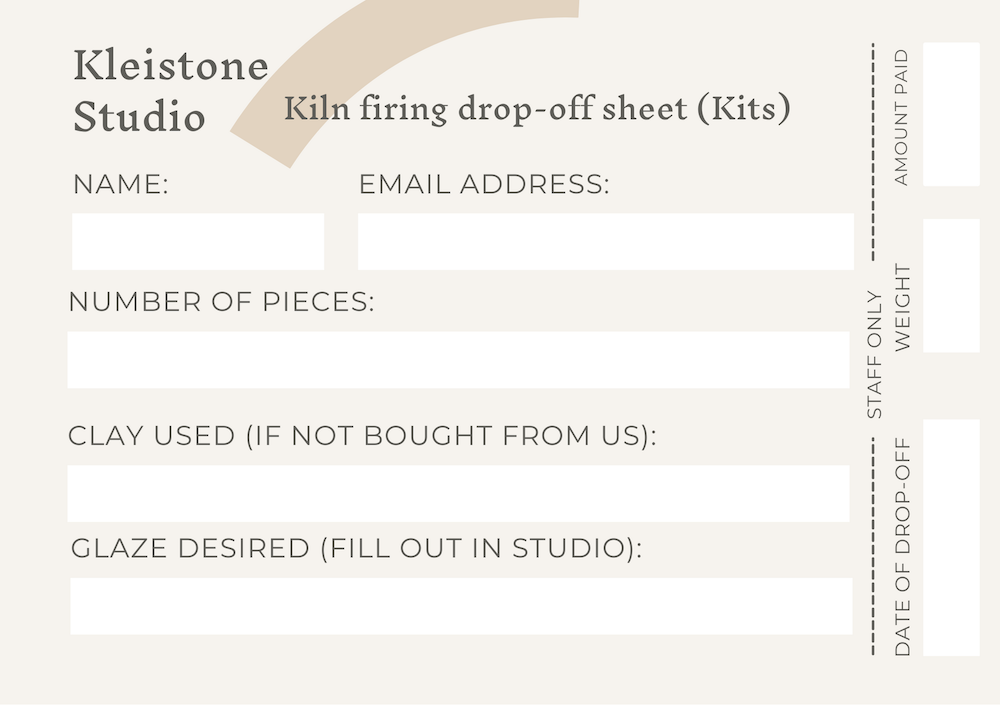Click the DATE OF DROP-OFF vertical label

coord(903,546)
